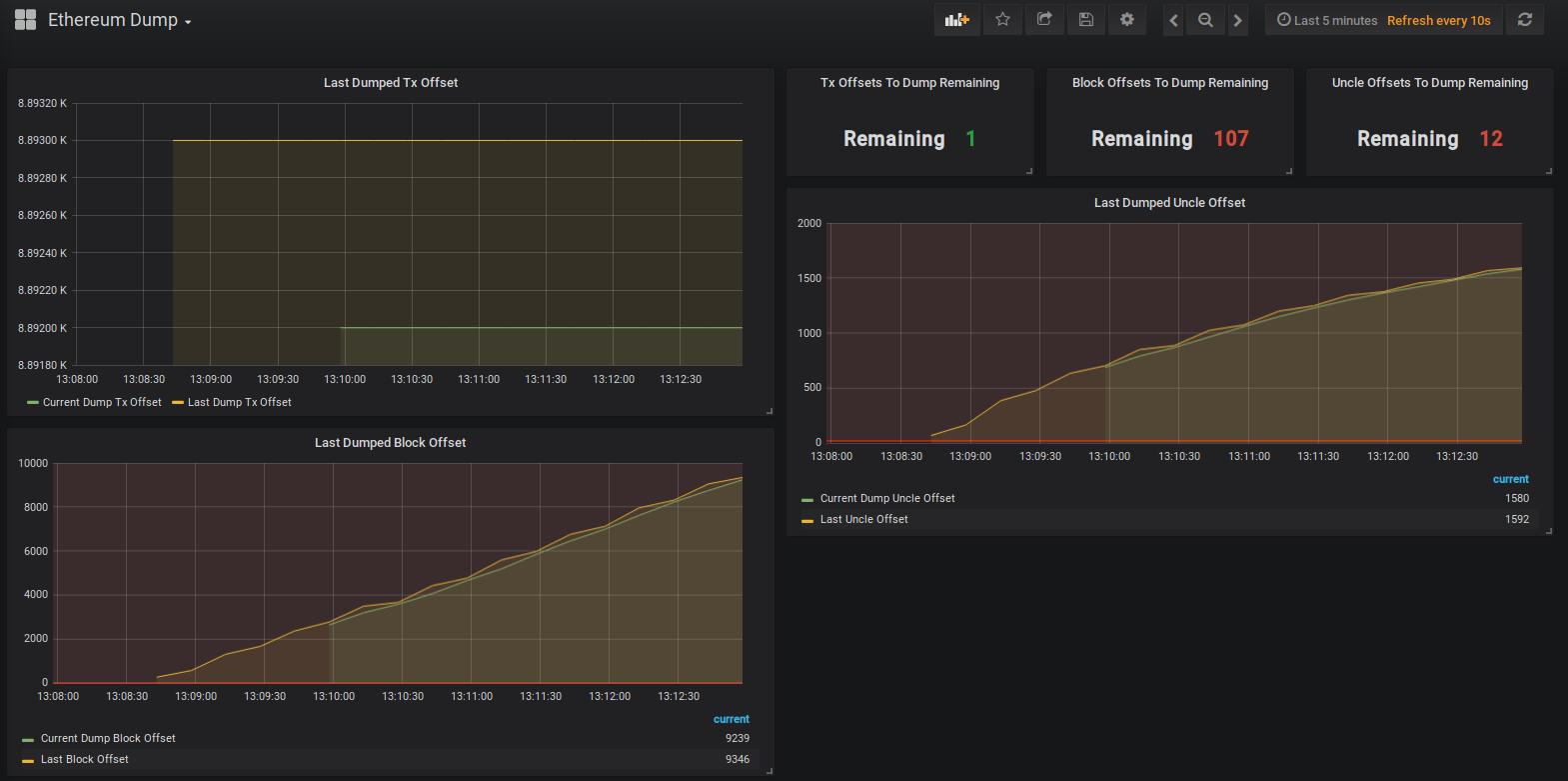
Task: Open Block Offsets To Dump Remaining panel menu
Action: click(1170, 83)
